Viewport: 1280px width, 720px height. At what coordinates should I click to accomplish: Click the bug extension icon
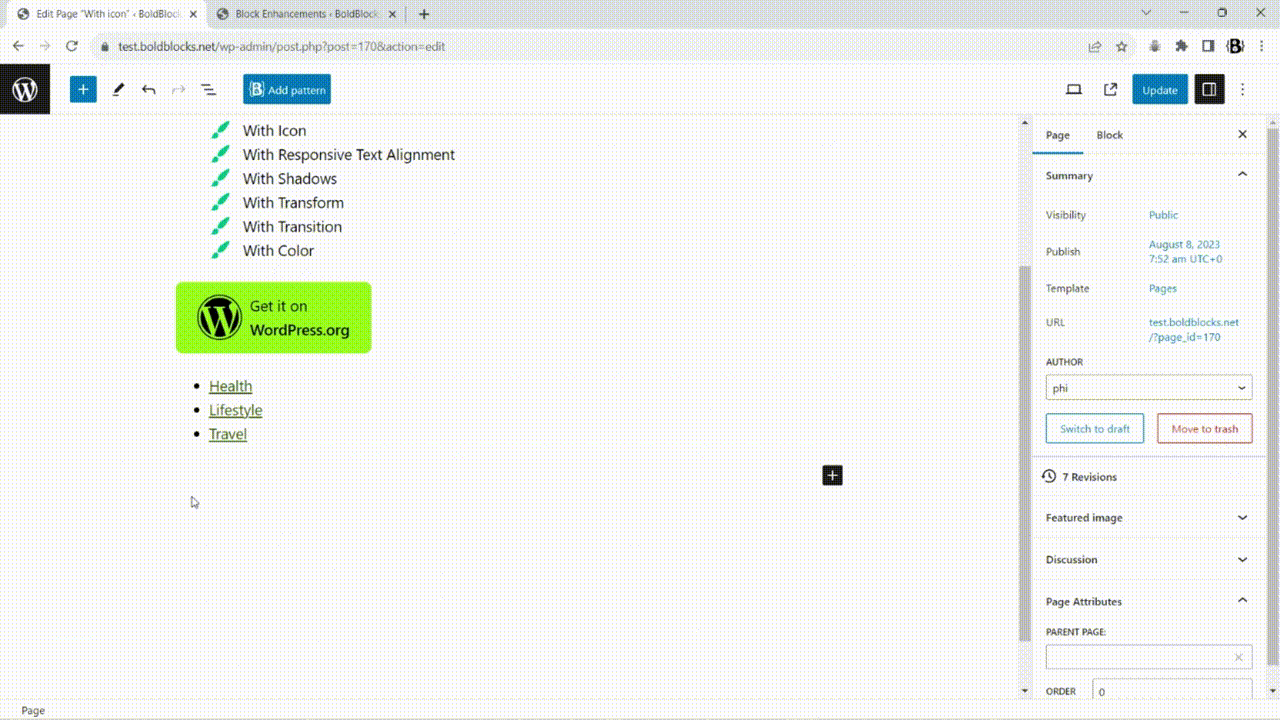[1154, 46]
